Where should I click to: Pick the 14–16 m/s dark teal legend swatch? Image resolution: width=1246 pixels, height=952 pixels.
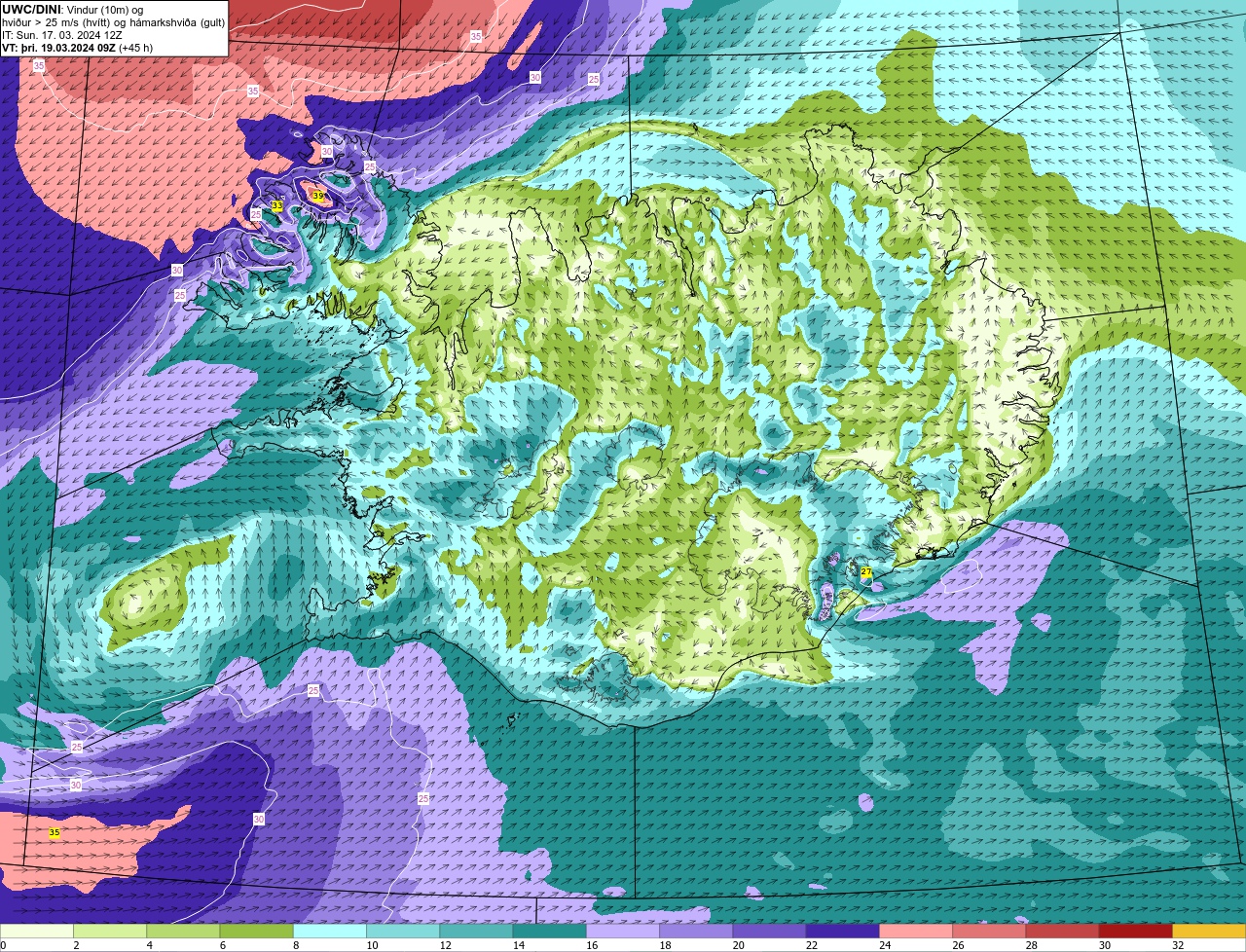pos(550,932)
